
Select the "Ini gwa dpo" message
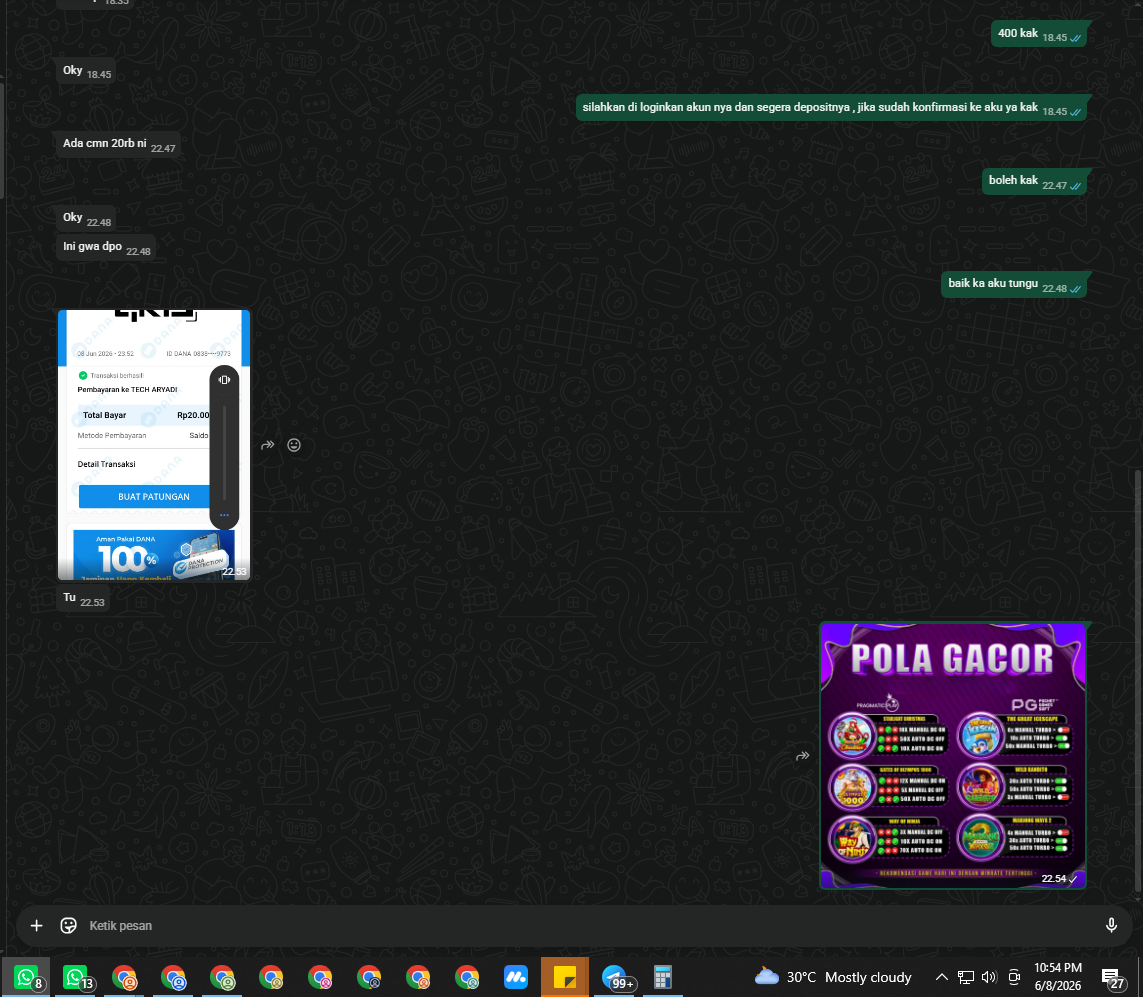pyautogui.click(x=106, y=247)
